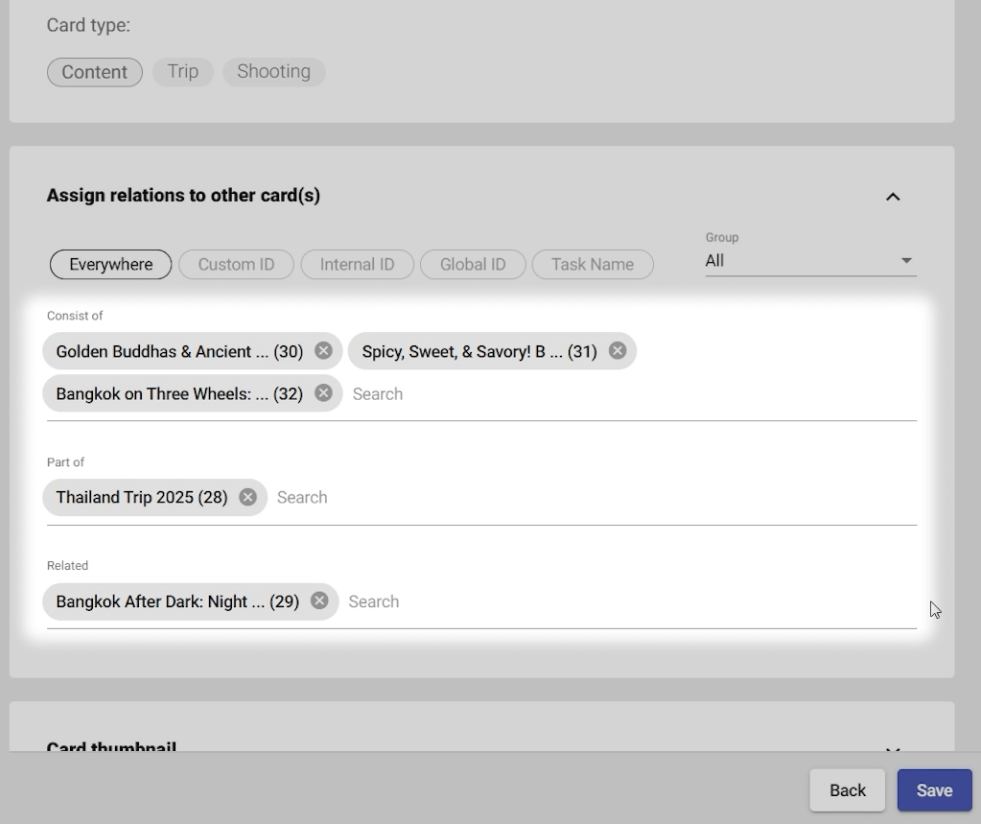
Task: Remove the Spicy, Sweet, & Savory chip
Action: point(617,351)
